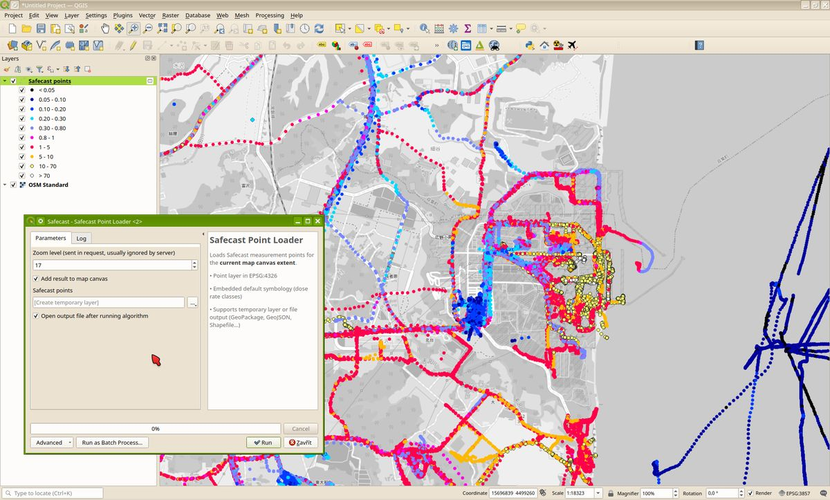
Task: Open the Processing menu
Action: [269, 15]
